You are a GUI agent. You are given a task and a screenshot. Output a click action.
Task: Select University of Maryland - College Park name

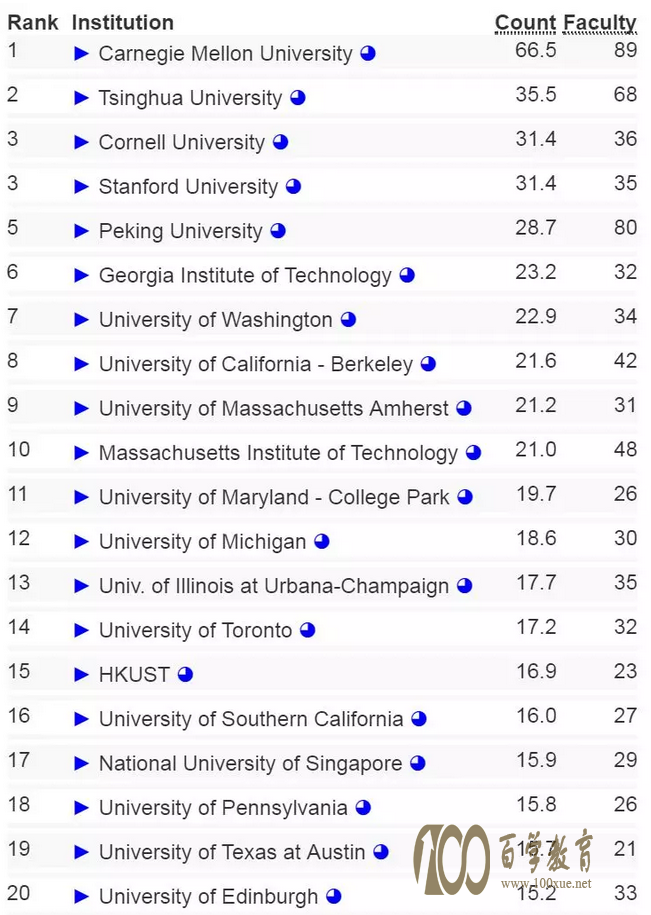(x=274, y=497)
